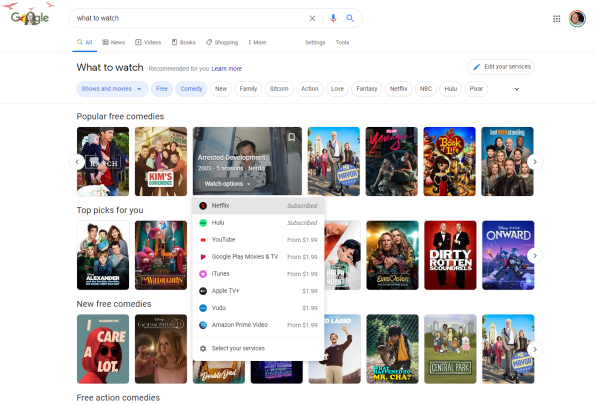Enable the Fantasy filter chip
Viewport: 596px width, 404px height.
pyautogui.click(x=367, y=89)
